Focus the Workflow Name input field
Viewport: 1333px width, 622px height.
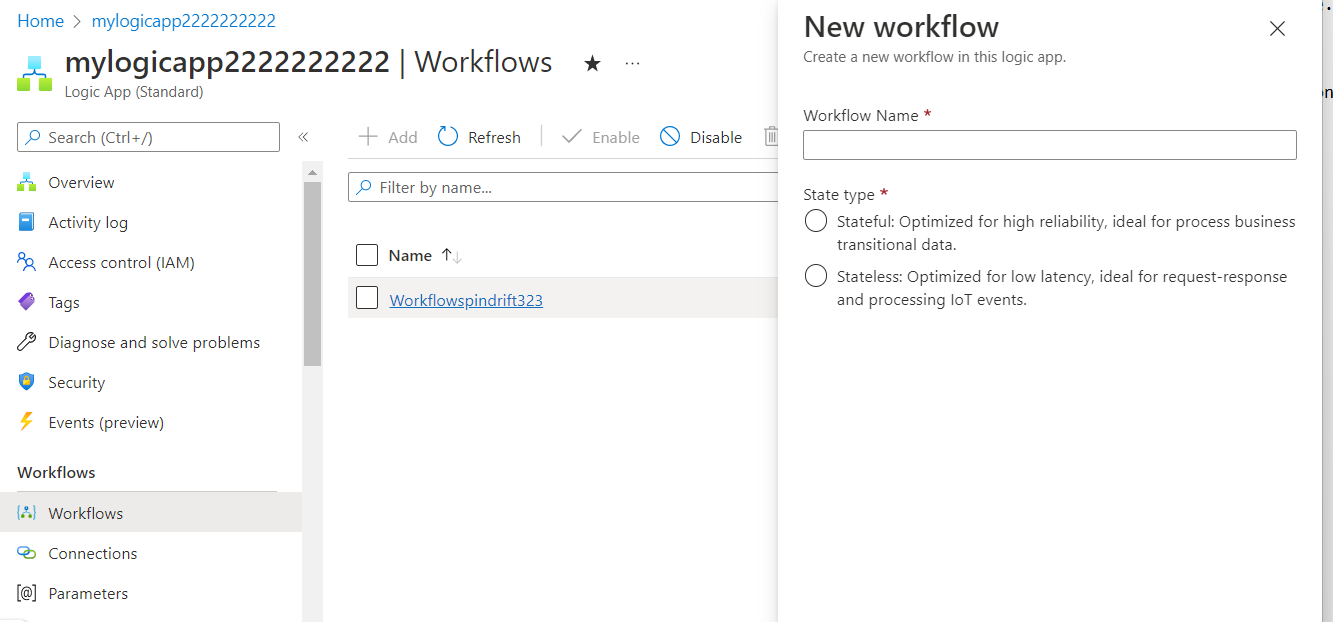1050,145
